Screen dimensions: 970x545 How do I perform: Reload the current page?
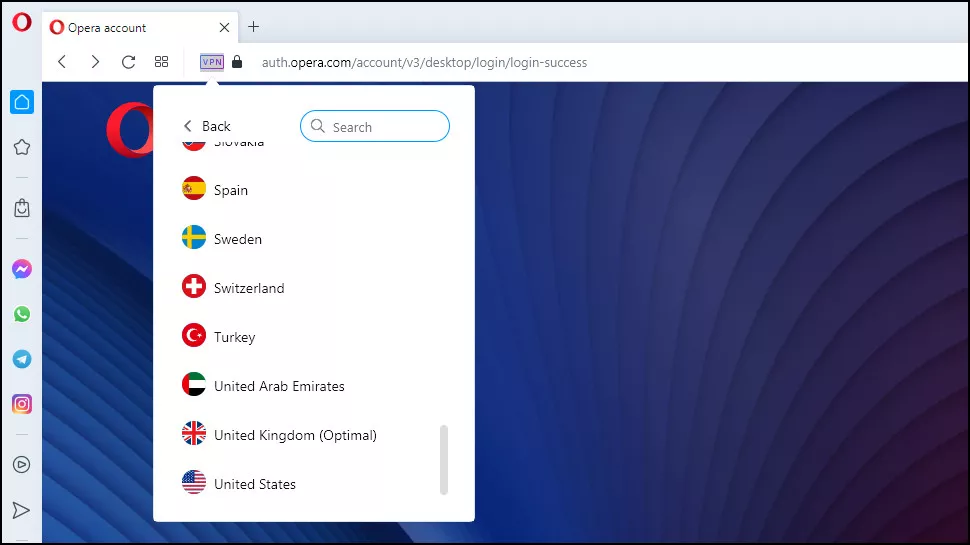coord(128,62)
